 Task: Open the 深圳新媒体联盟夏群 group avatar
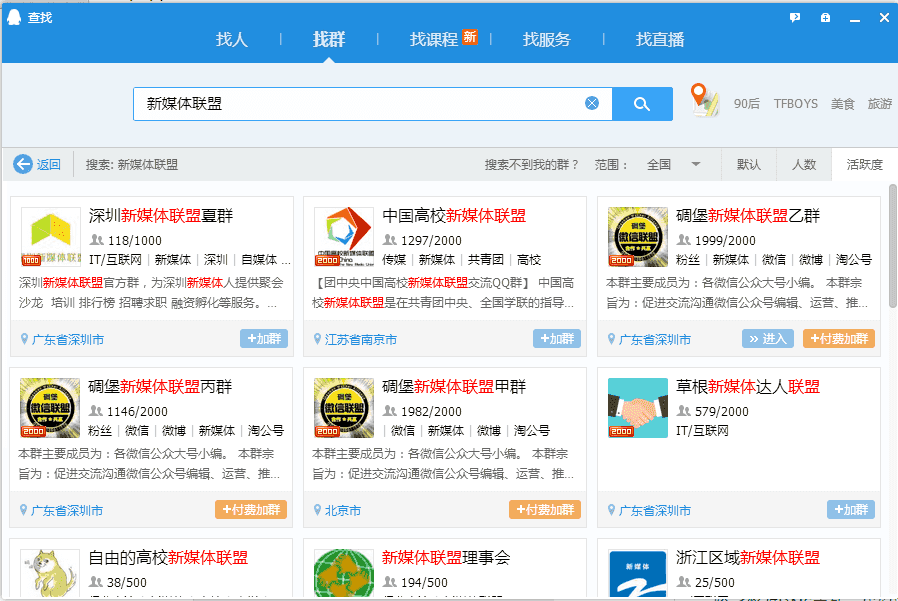click(50, 238)
